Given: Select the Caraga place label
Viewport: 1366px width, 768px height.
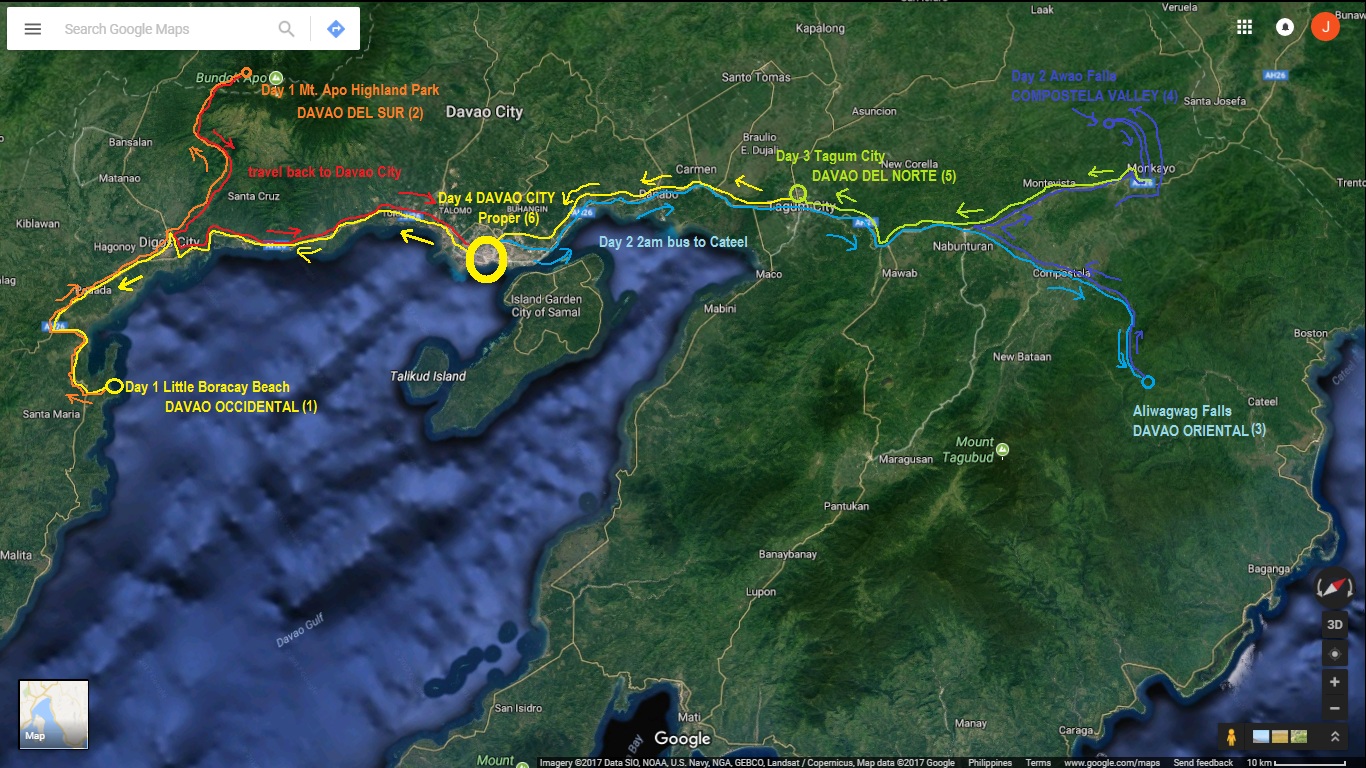Looking at the screenshot, I should (x=1075, y=731).
